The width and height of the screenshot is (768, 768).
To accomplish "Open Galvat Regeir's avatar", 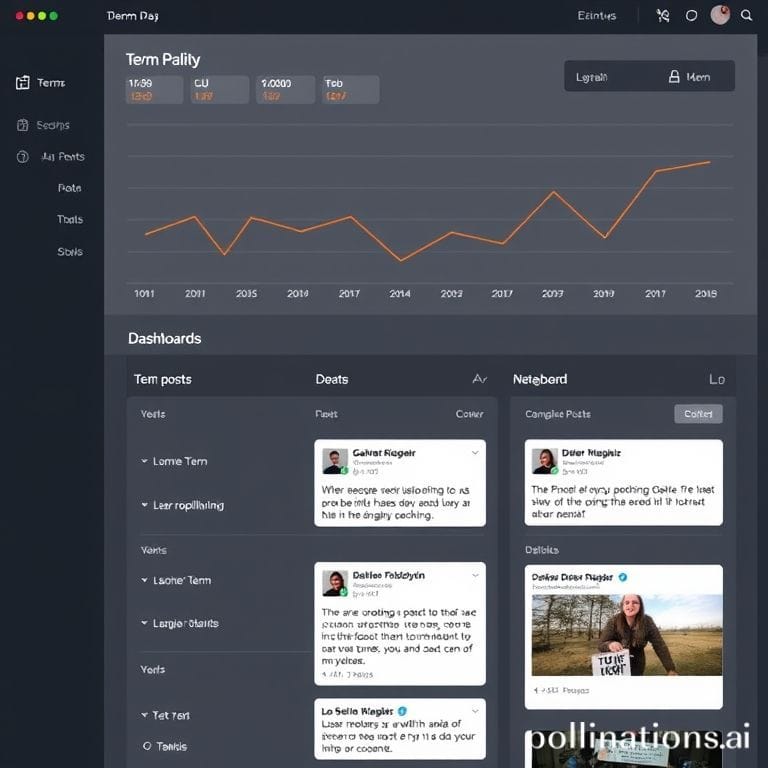I will click(335, 461).
